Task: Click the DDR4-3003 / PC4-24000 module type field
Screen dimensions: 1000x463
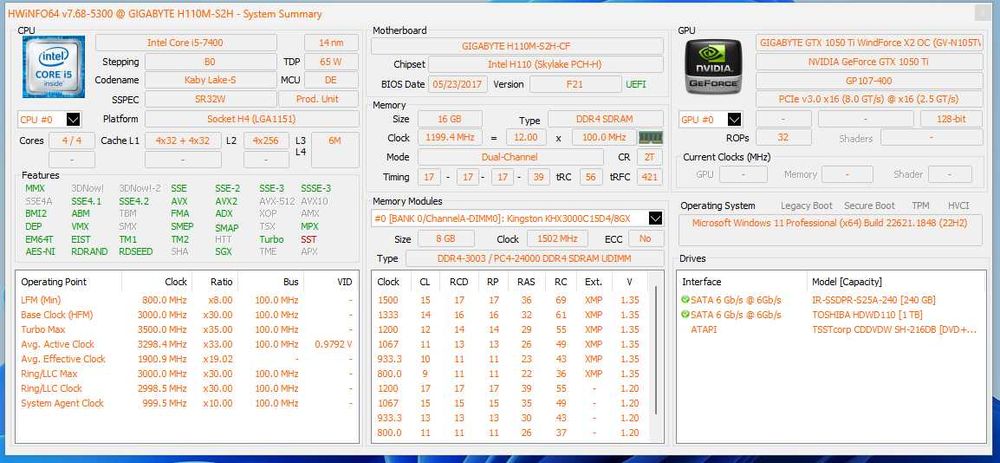Action: click(x=534, y=258)
